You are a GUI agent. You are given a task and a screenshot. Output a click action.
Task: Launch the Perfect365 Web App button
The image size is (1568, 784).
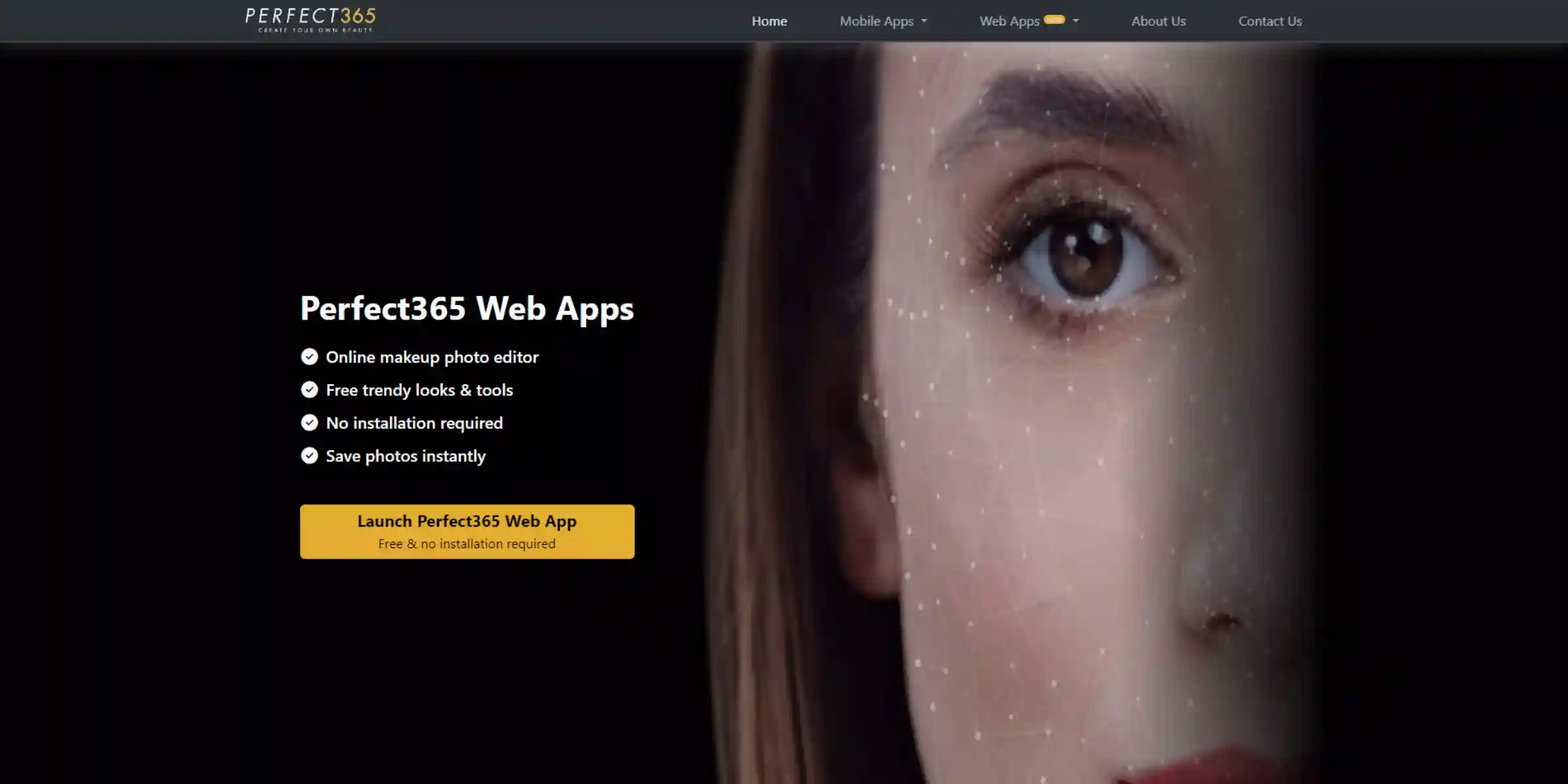467,531
